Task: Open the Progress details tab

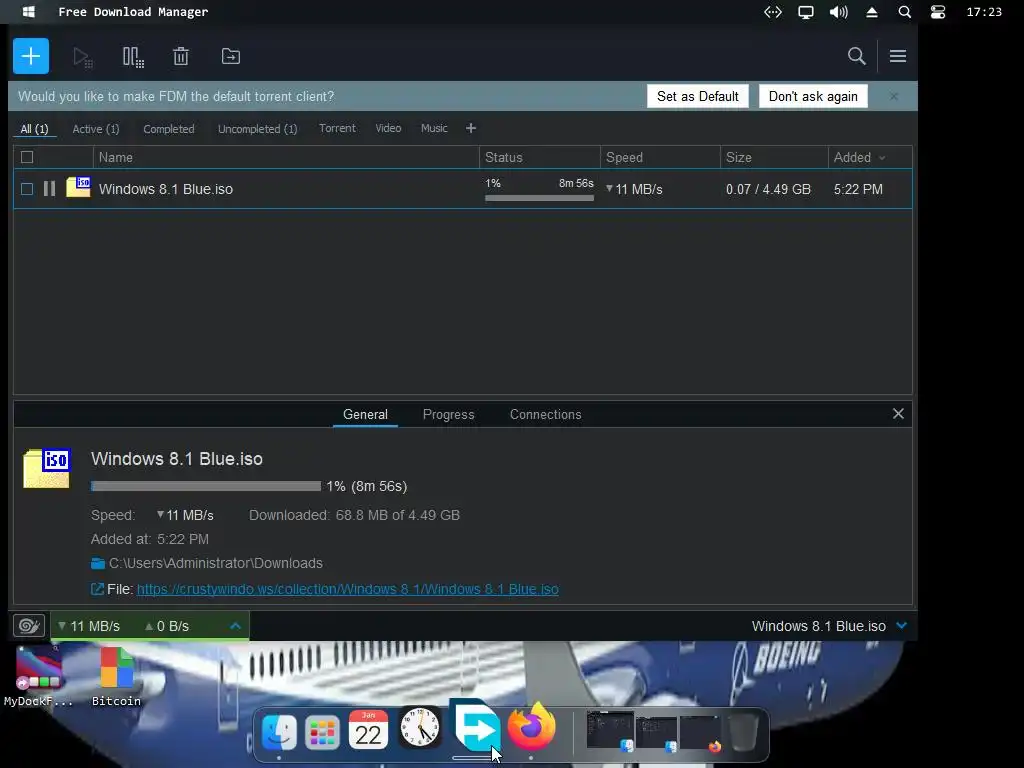Action: 448,414
